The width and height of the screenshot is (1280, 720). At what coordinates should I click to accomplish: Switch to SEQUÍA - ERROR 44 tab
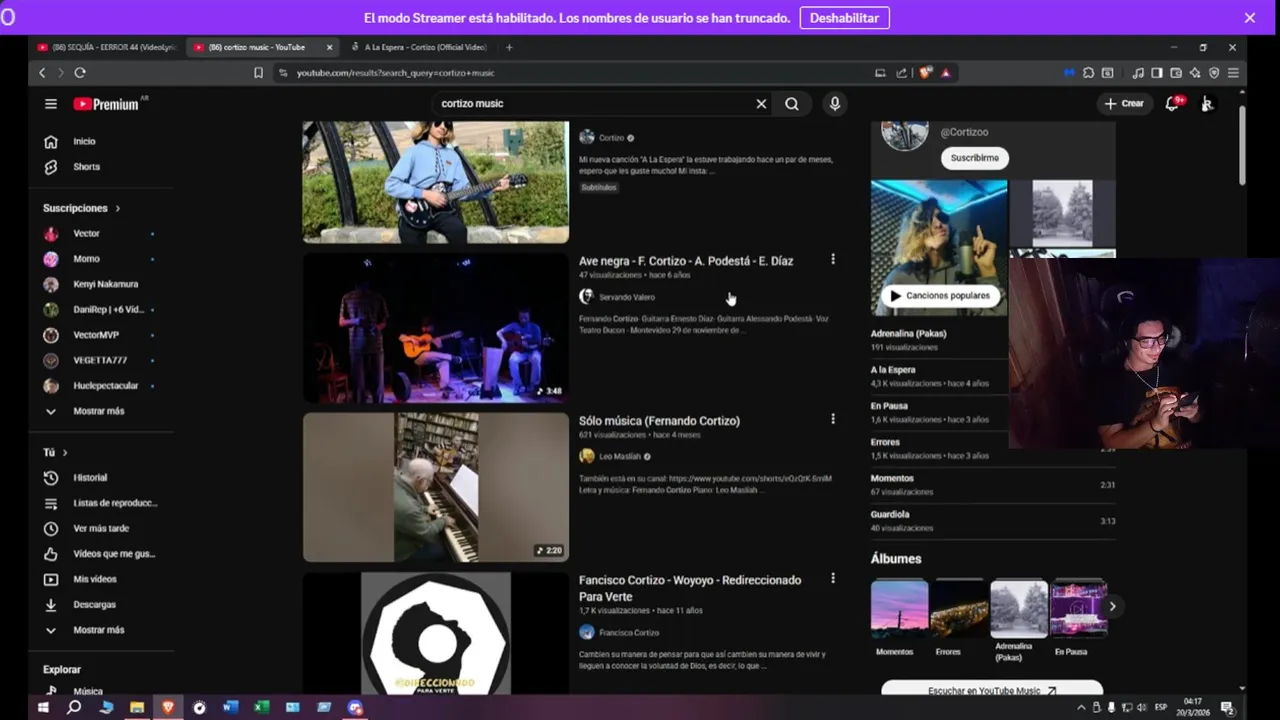coord(106,47)
